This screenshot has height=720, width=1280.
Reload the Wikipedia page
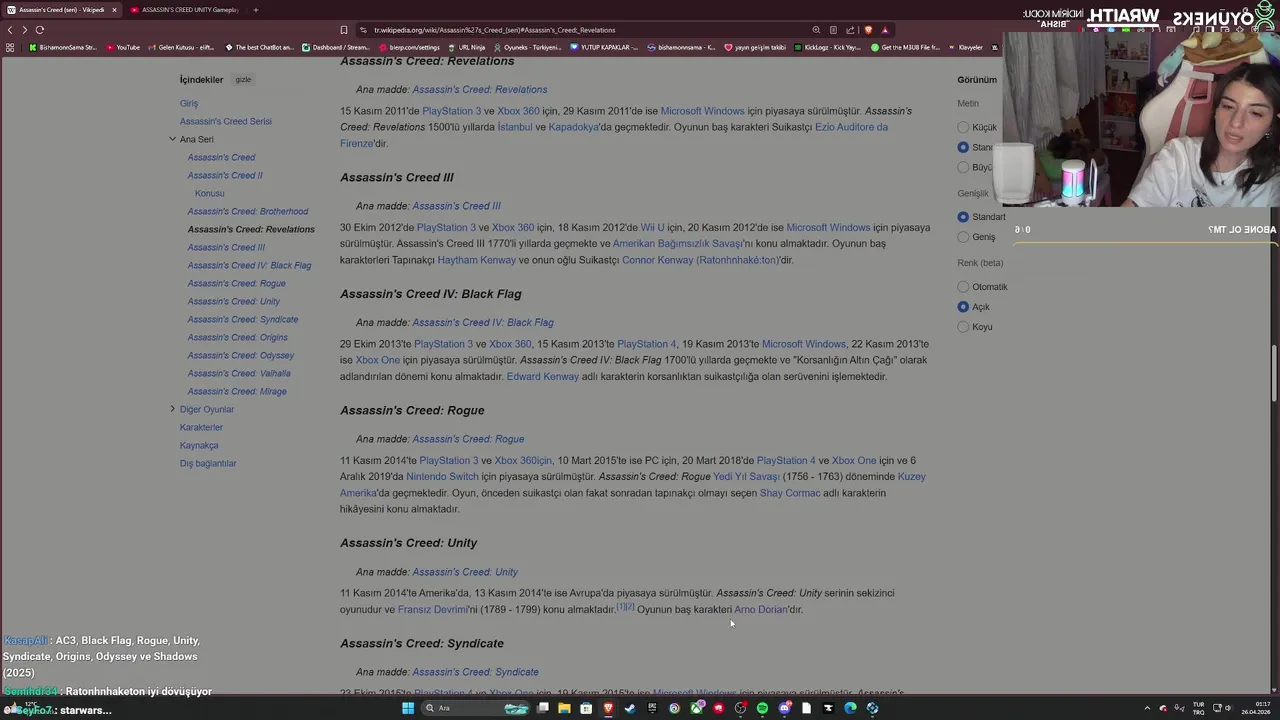[40, 30]
